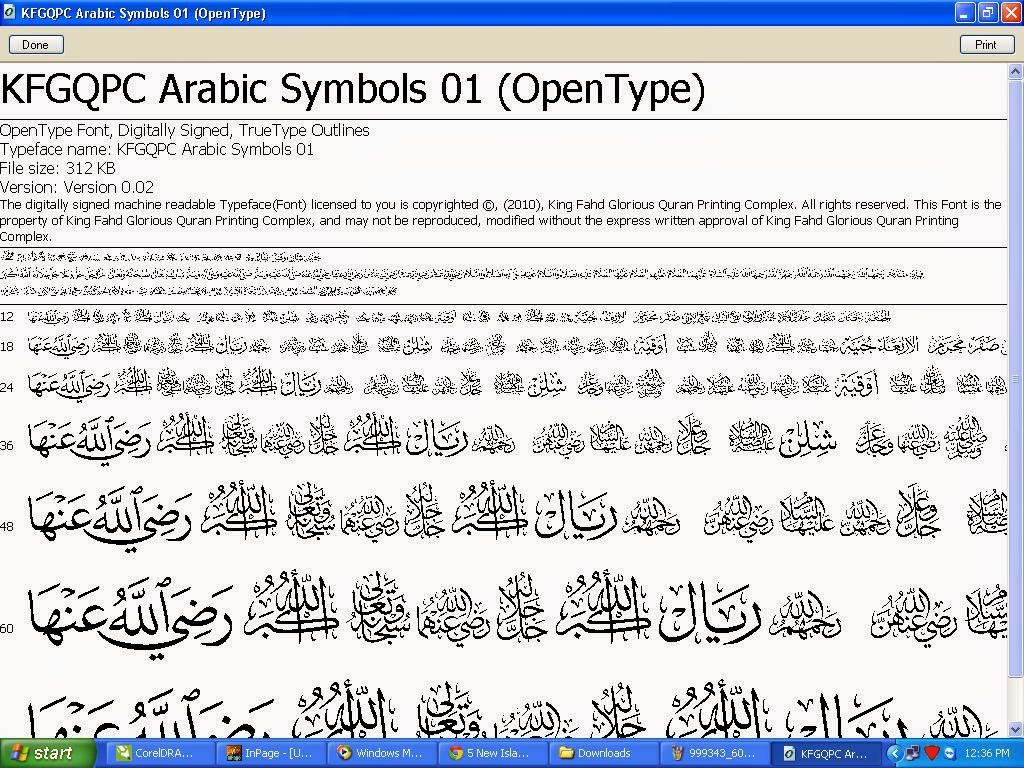Screen dimensions: 1024x768
Task: Open TeamViewer from the system tray
Action: [x=948, y=752]
